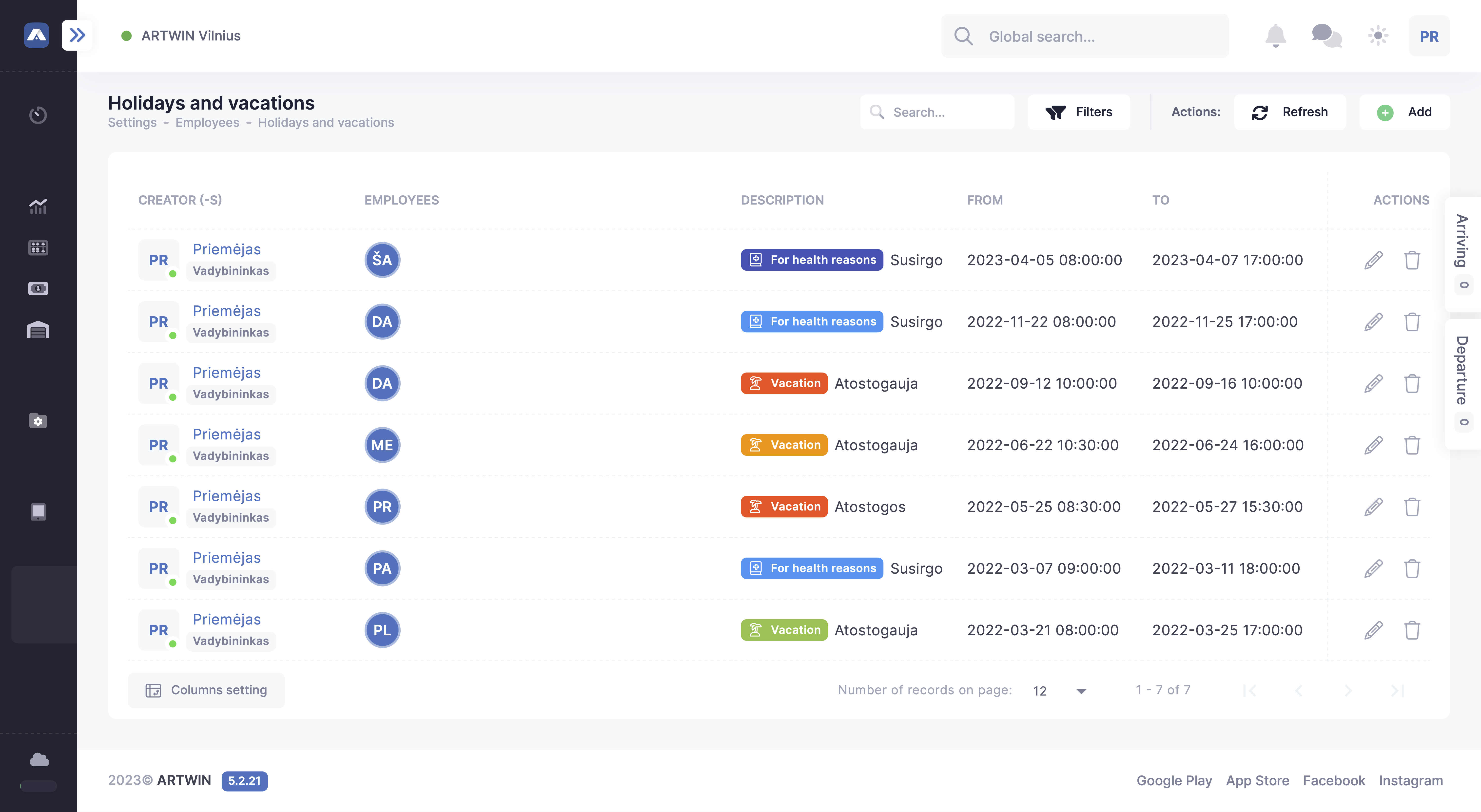The height and width of the screenshot is (812, 1481).
Task: Edit the 2022-11-22 Susirgo record
Action: pos(1373,322)
